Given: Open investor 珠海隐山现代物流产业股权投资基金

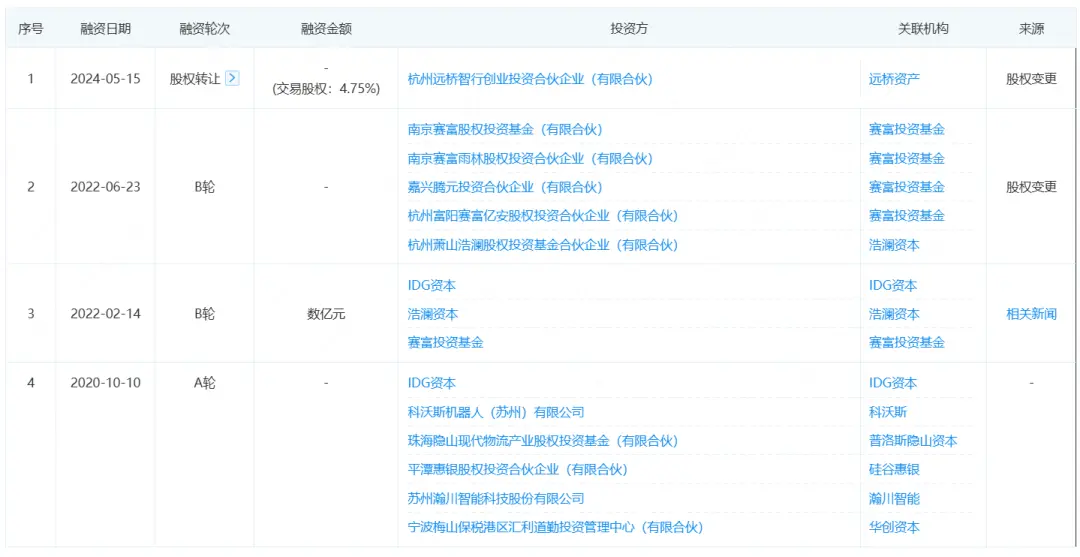Looking at the screenshot, I should tap(543, 441).
